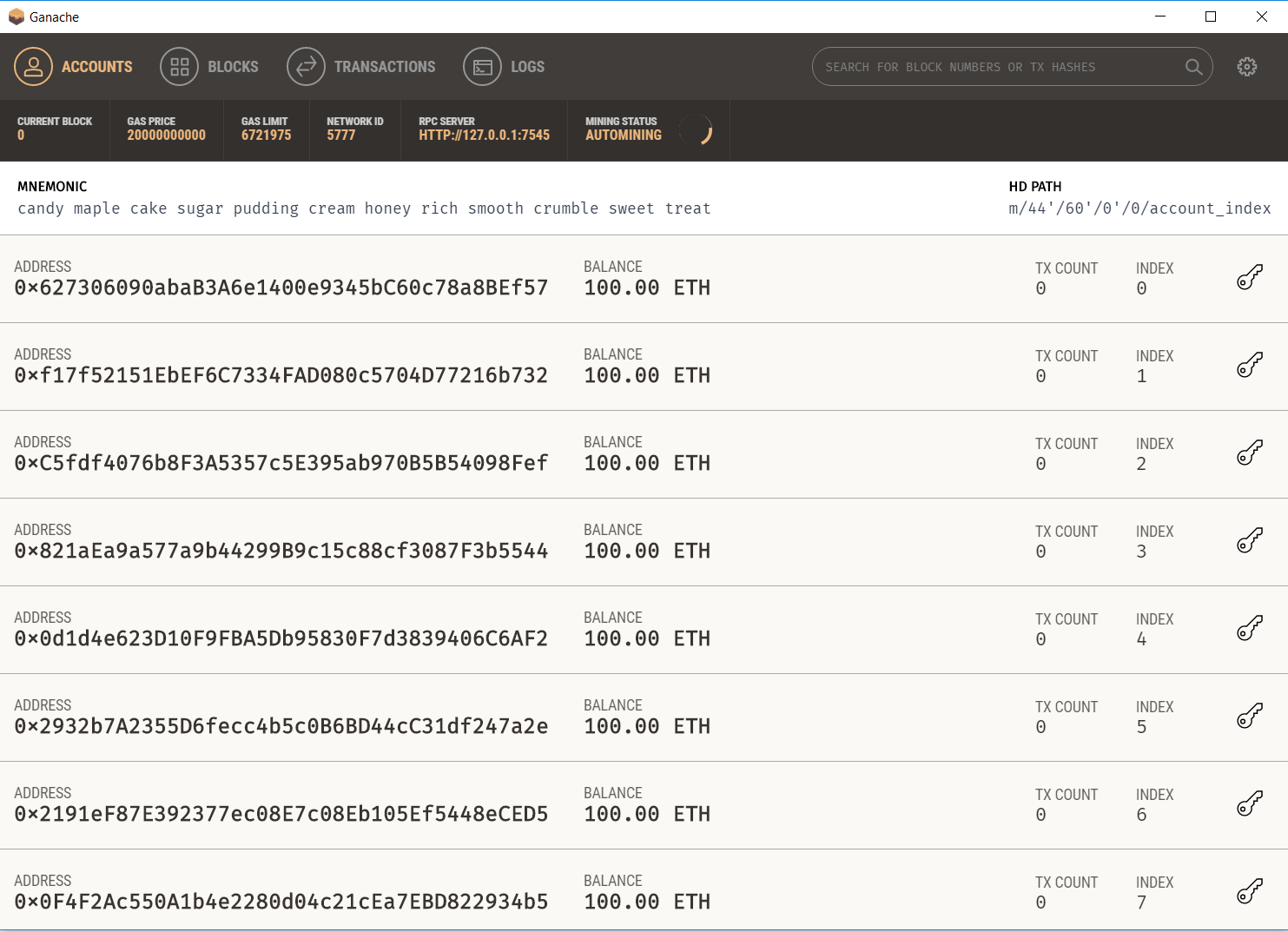Click the Logs terminal icon
Viewport: 1288px width, 932px height.
pyautogui.click(x=482, y=67)
